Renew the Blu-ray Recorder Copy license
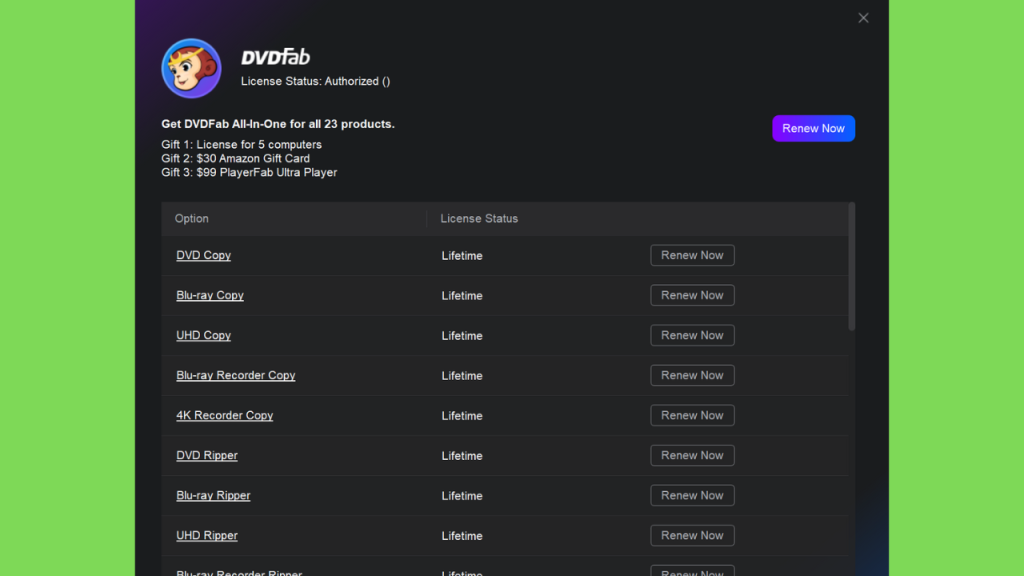The image size is (1024, 576). click(x=692, y=376)
